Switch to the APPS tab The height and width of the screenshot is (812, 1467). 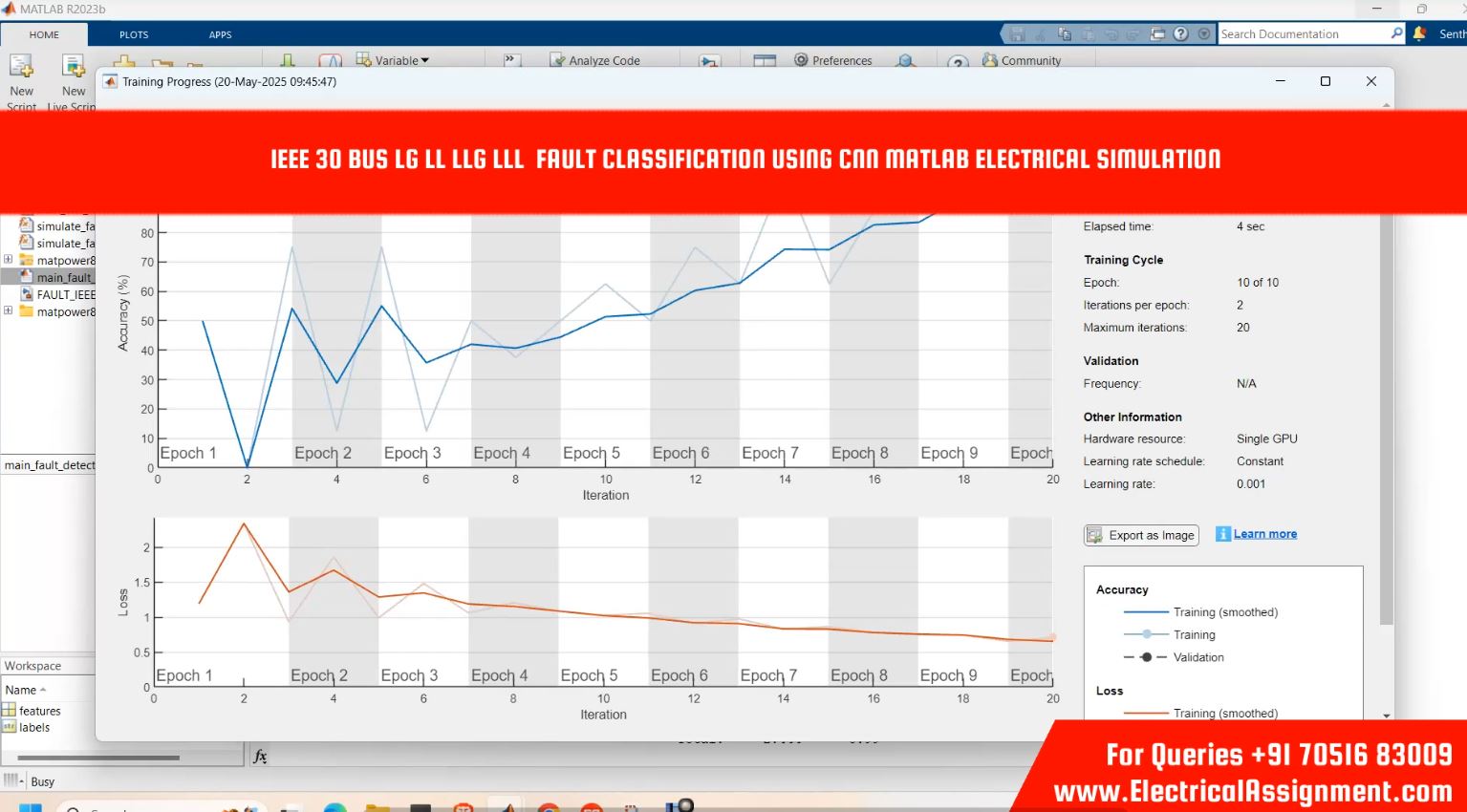click(x=220, y=34)
